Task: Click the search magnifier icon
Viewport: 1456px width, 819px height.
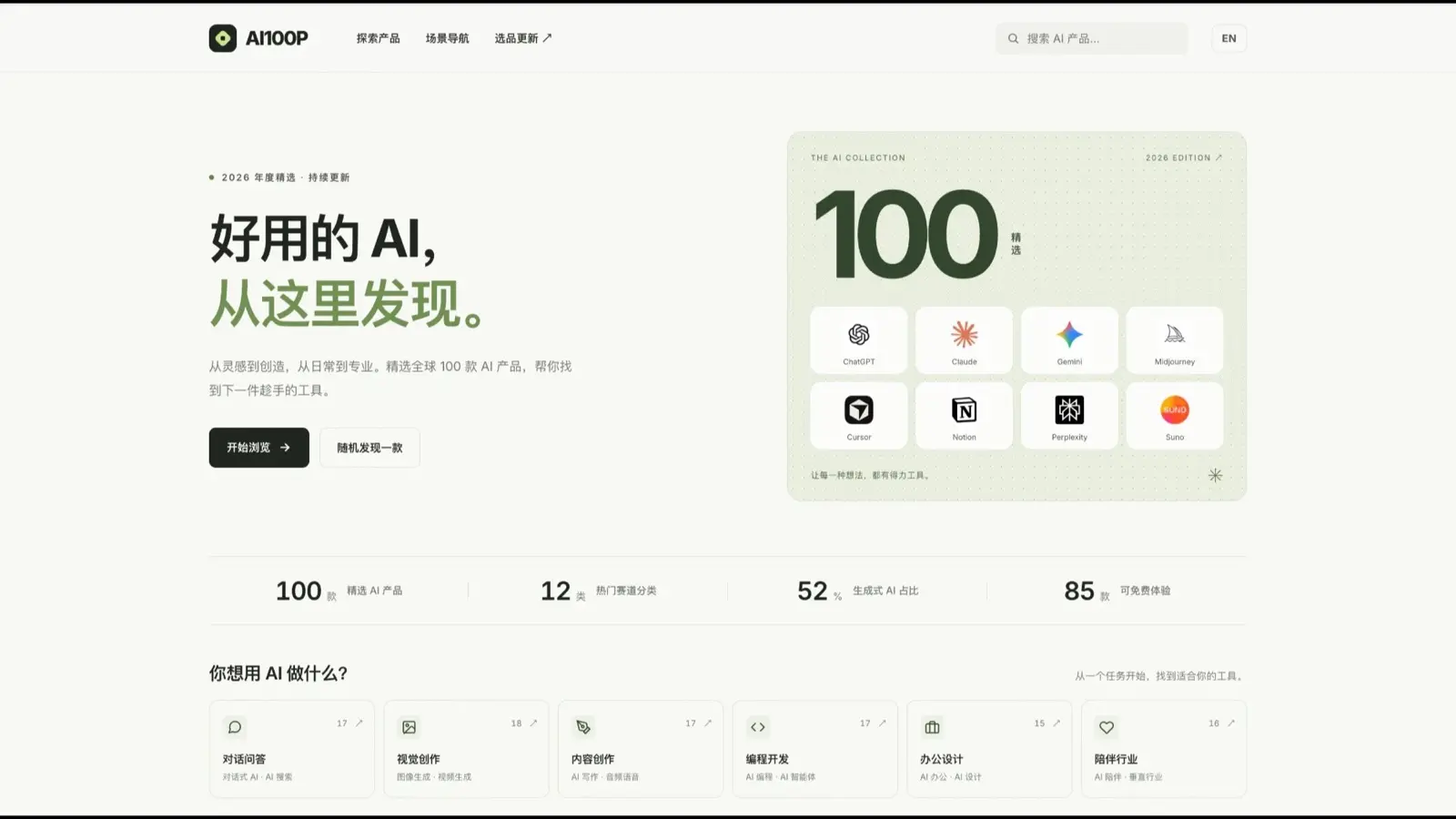Action: coord(1013,38)
